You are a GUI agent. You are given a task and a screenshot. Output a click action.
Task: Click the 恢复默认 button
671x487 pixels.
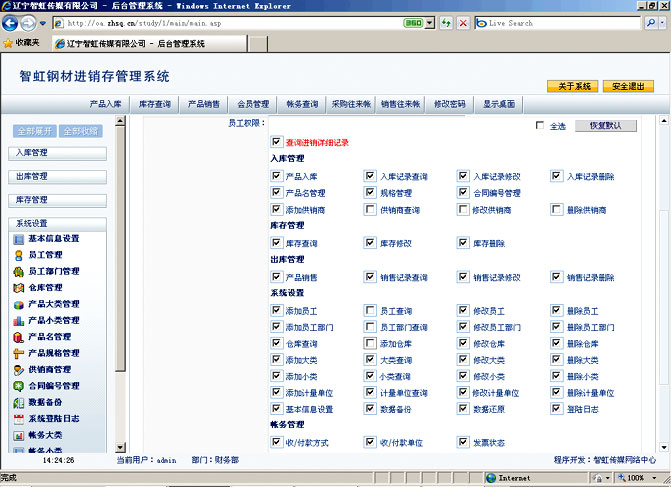click(605, 126)
